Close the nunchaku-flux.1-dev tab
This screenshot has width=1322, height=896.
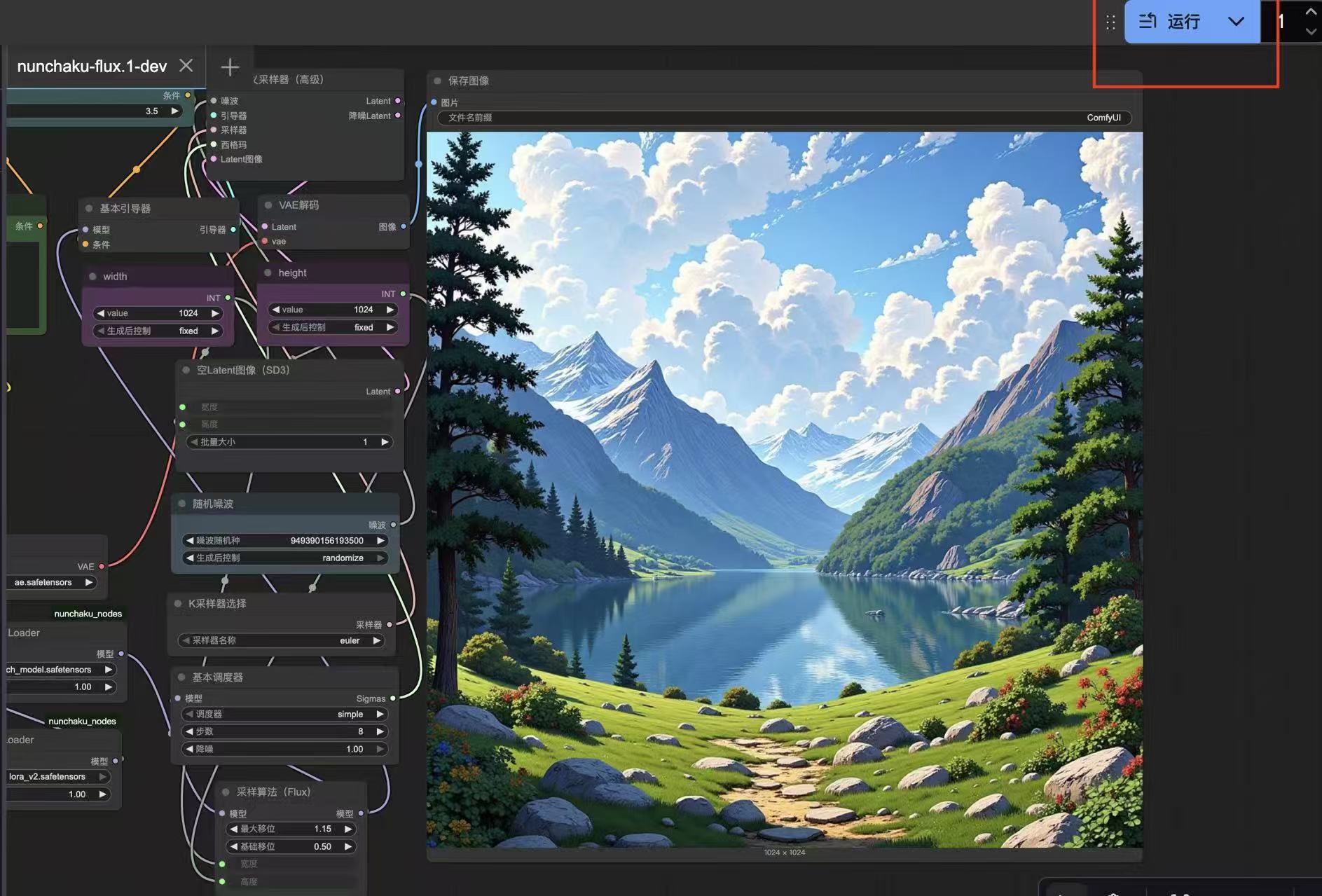tap(186, 66)
